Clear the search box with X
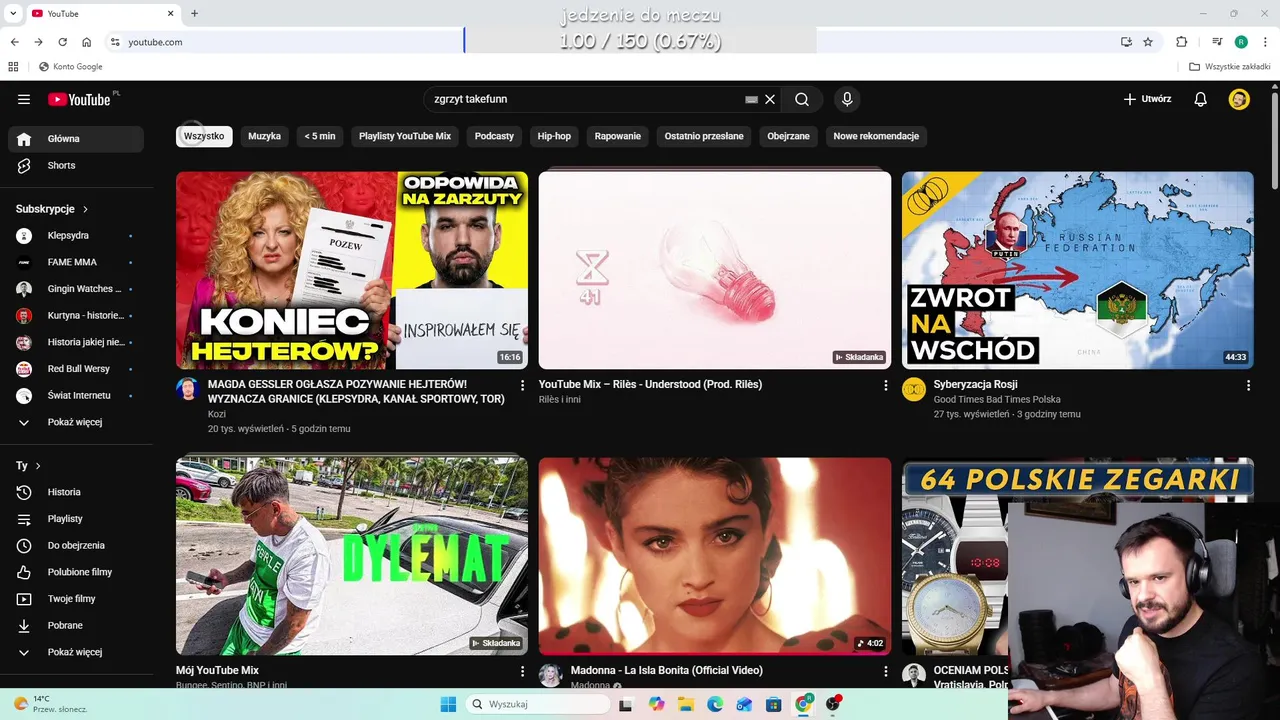 [x=770, y=99]
